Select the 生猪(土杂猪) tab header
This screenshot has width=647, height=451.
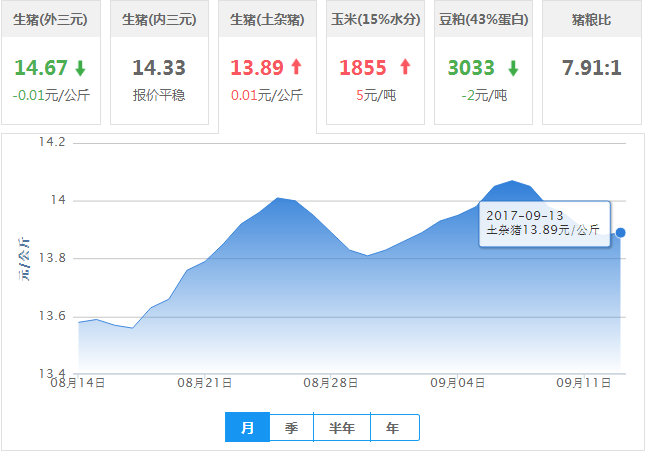click(x=267, y=19)
